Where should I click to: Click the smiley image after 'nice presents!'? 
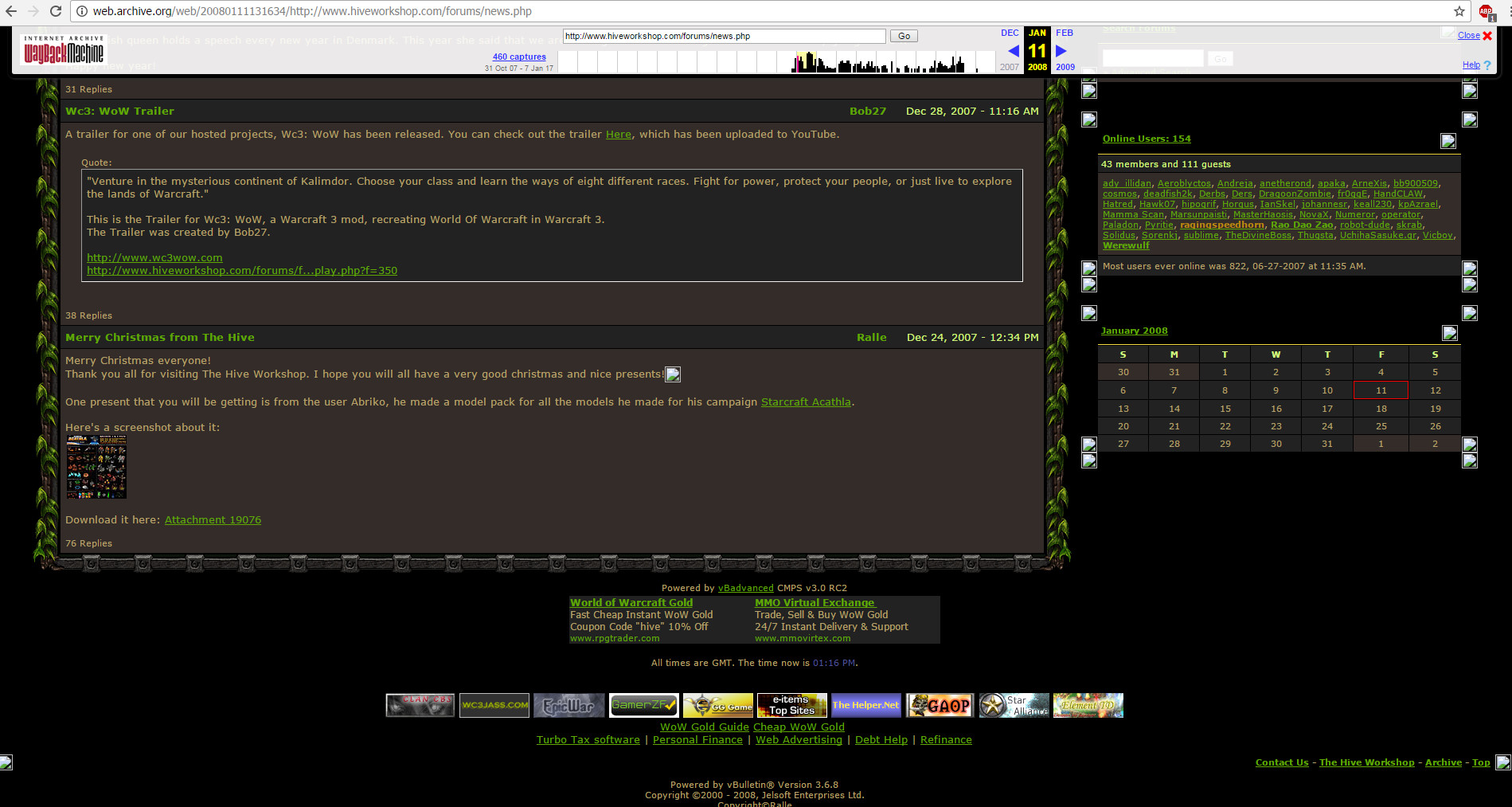pos(673,374)
